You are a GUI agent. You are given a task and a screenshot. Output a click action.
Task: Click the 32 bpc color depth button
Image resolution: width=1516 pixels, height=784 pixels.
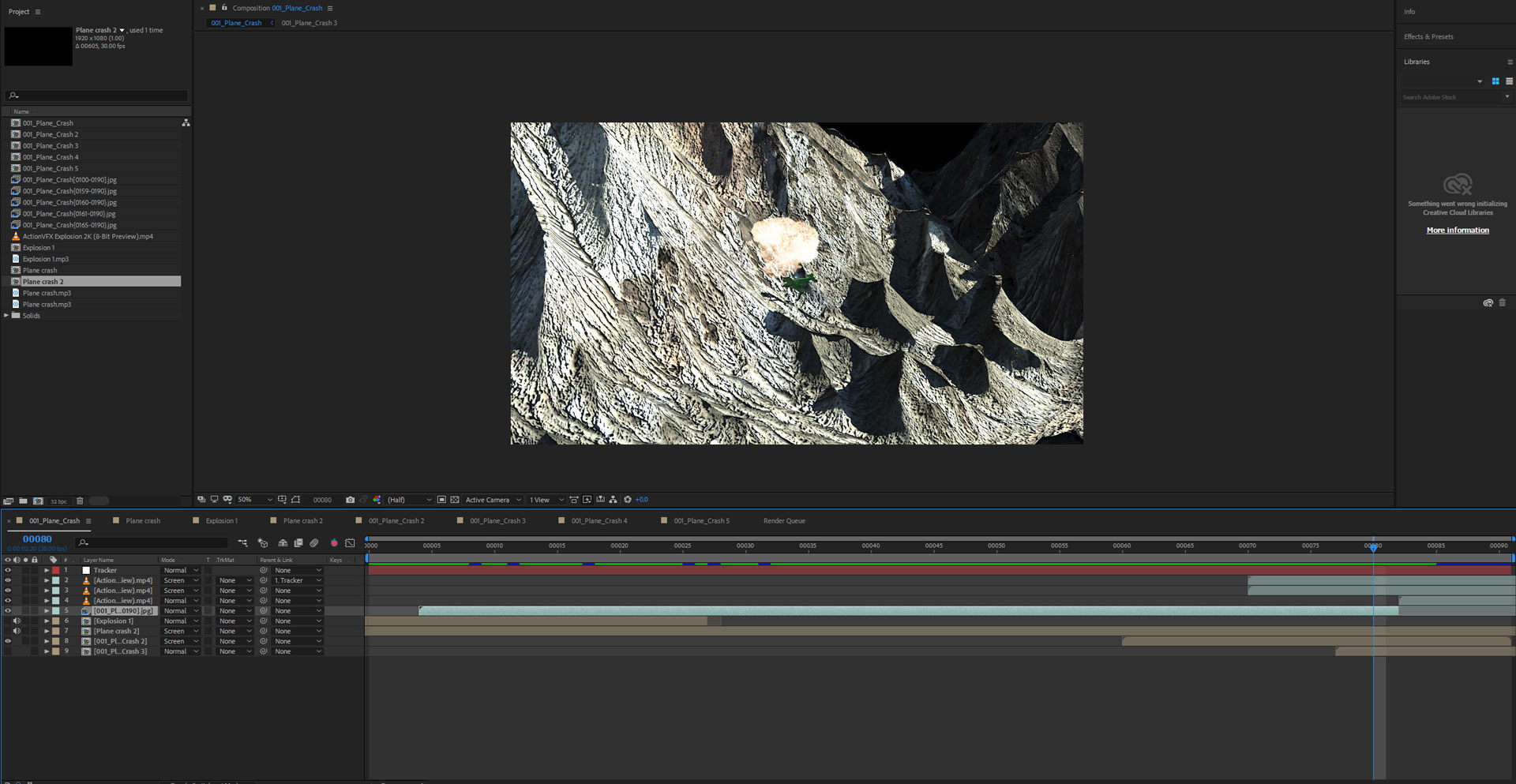click(58, 501)
